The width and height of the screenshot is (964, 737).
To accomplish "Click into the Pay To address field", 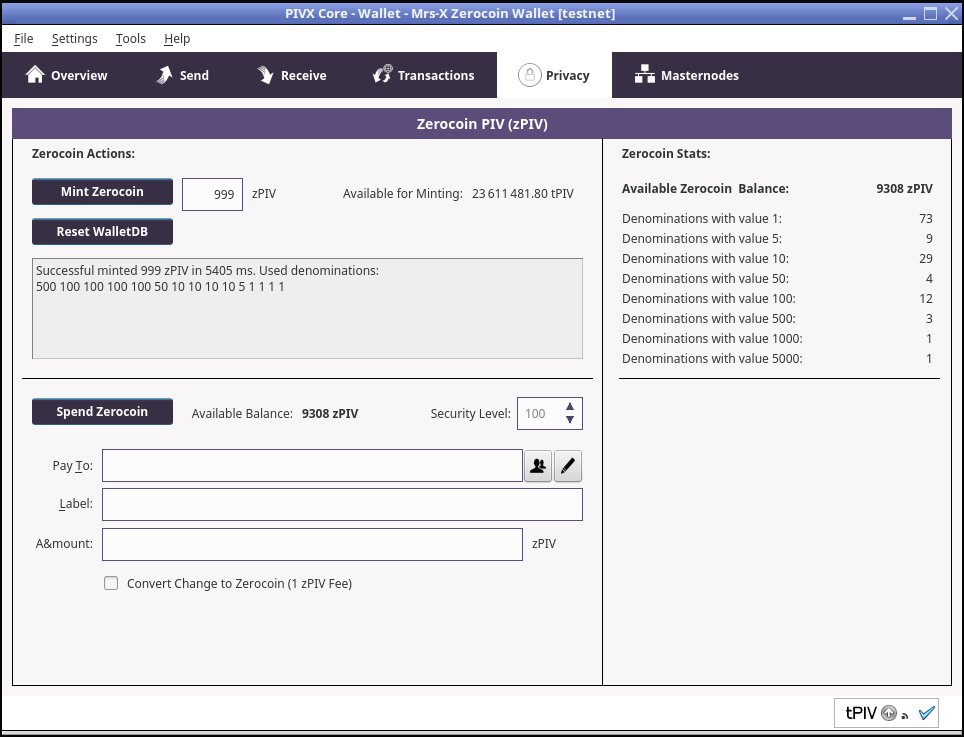I will pyautogui.click(x=312, y=466).
